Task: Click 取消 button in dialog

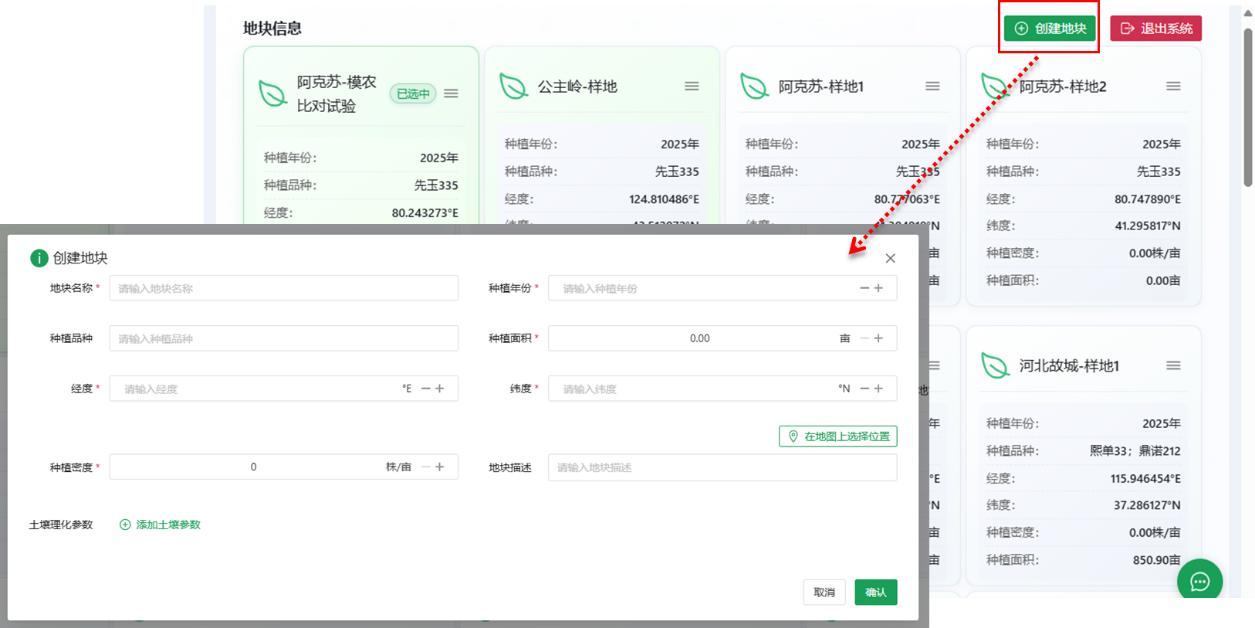Action: [825, 592]
